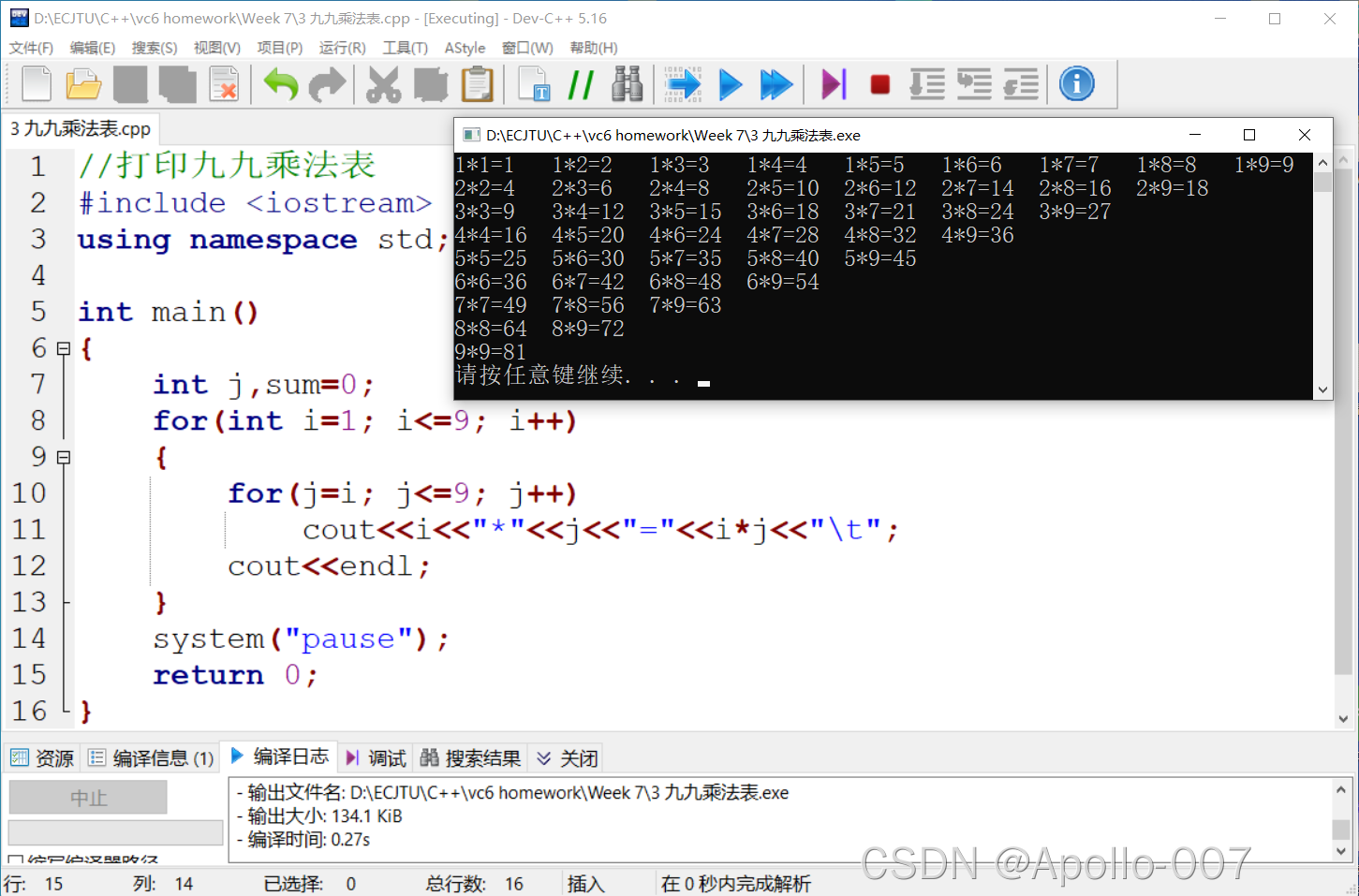Close bottom panel with 关闭 tab
The height and width of the screenshot is (896, 1359).
(568, 757)
